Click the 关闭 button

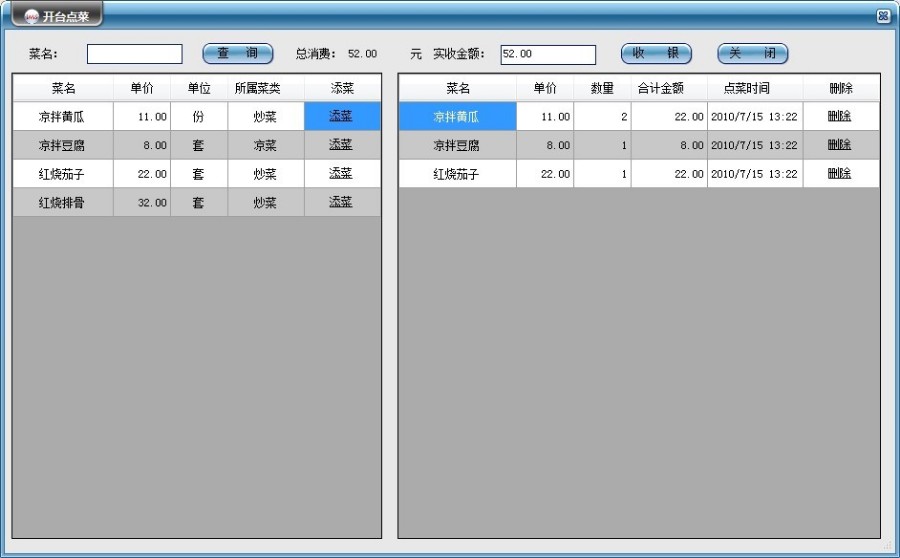coord(752,53)
